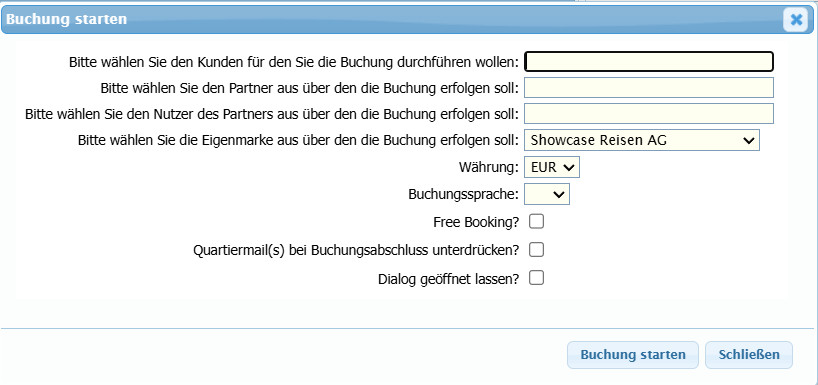The height and width of the screenshot is (385, 818).
Task: Click the Buchung starten dialog title
Action: pyautogui.click(x=66, y=19)
